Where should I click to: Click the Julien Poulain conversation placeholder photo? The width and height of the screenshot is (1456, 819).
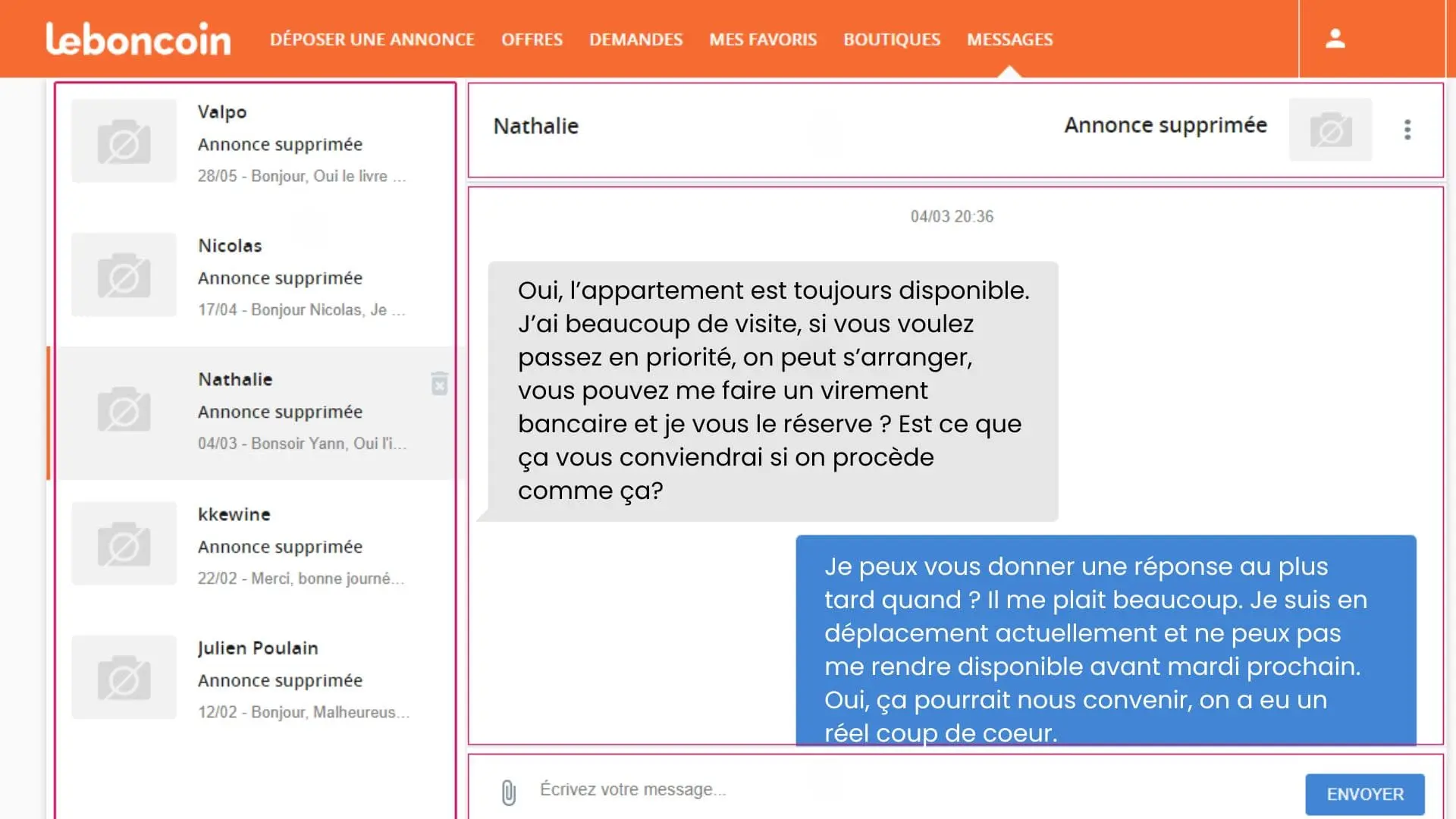click(x=124, y=677)
